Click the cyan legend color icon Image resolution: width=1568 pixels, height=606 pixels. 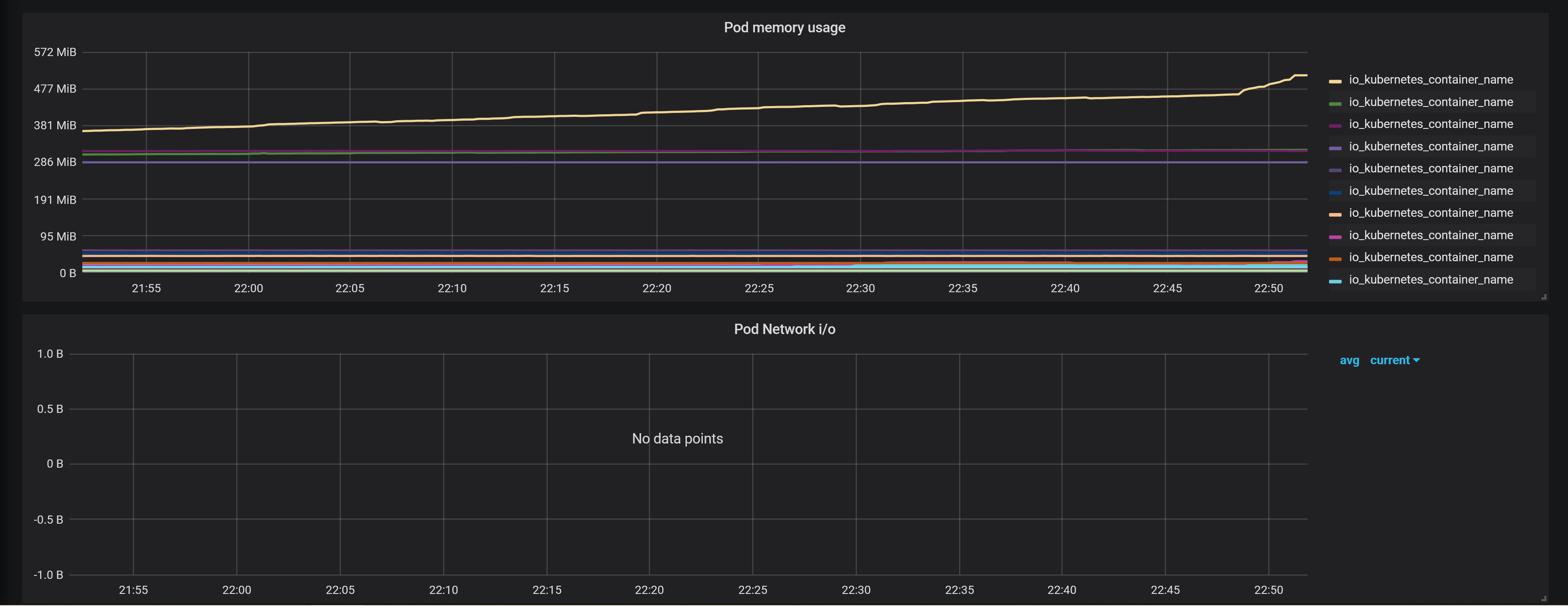tap(1335, 281)
